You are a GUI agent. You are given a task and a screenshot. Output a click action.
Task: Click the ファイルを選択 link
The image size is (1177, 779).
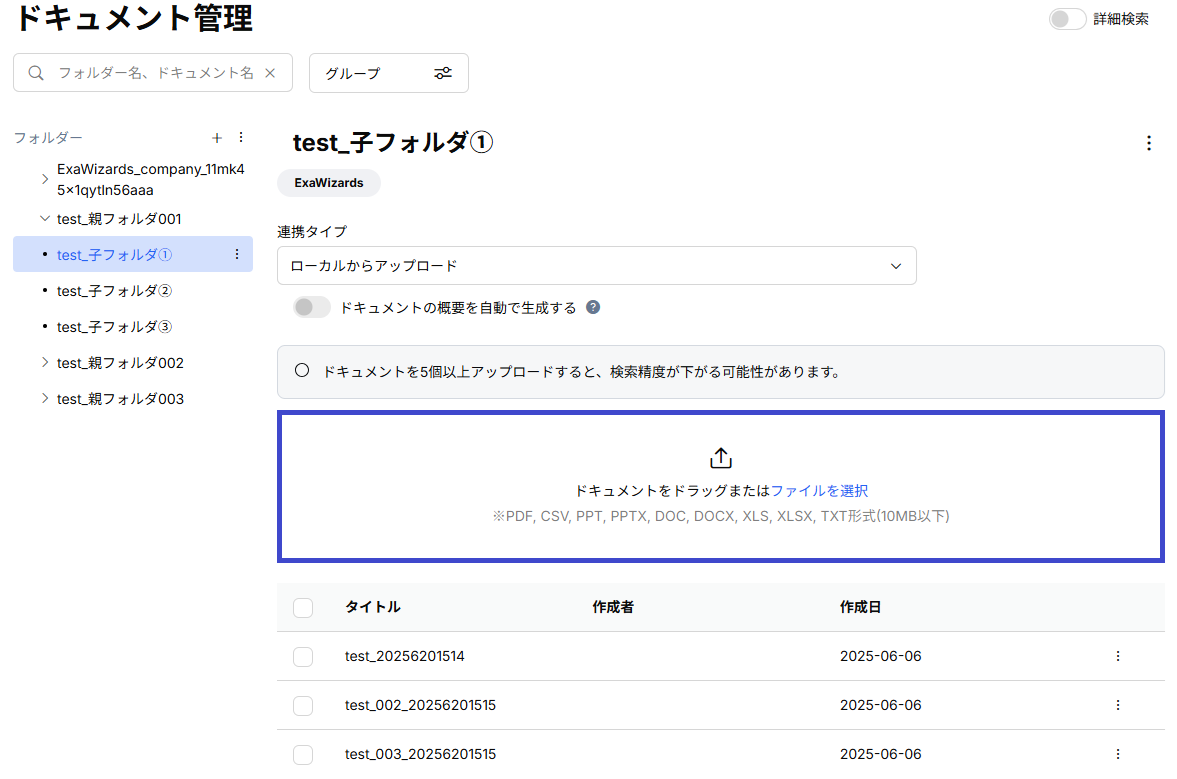(819, 491)
